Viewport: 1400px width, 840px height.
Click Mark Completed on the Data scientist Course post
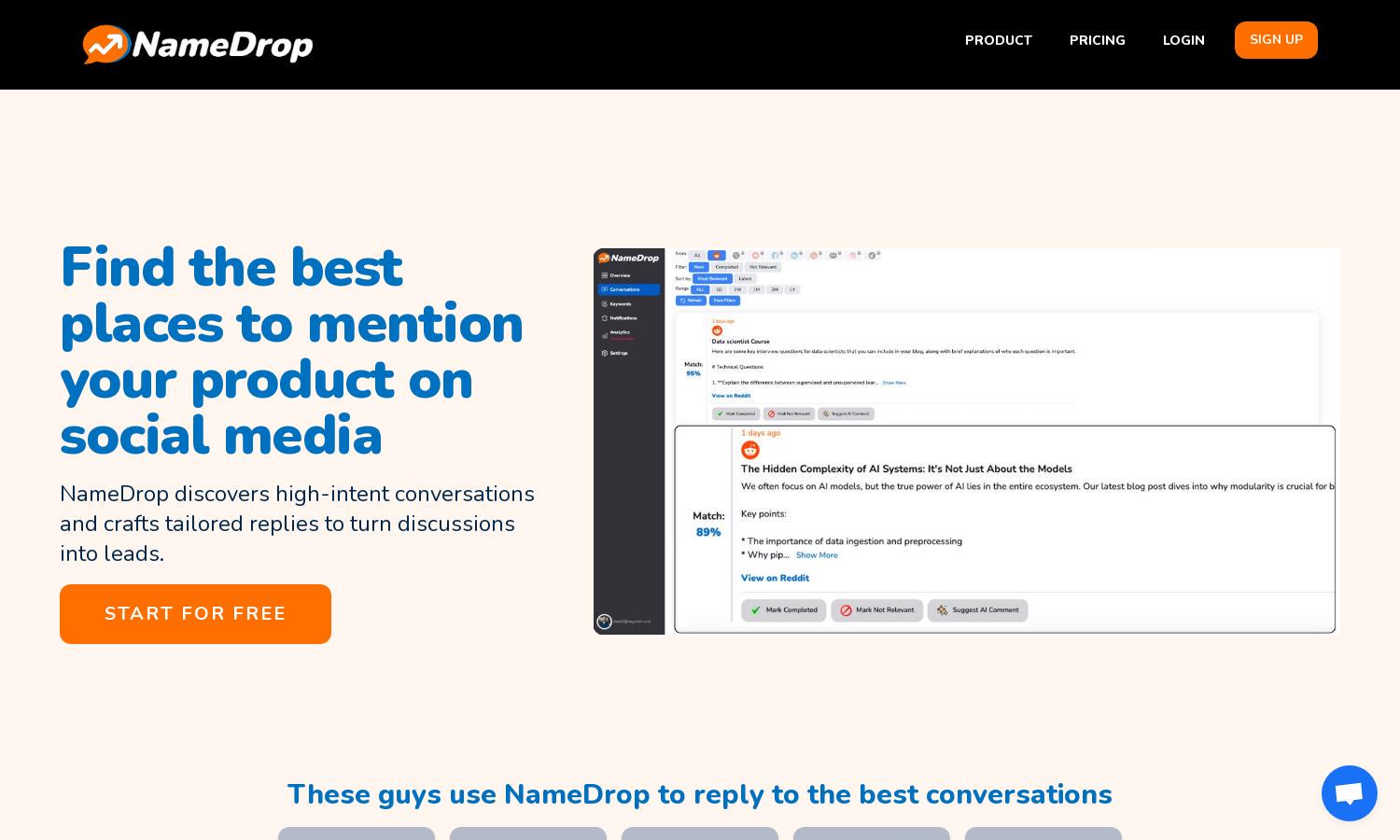click(735, 413)
